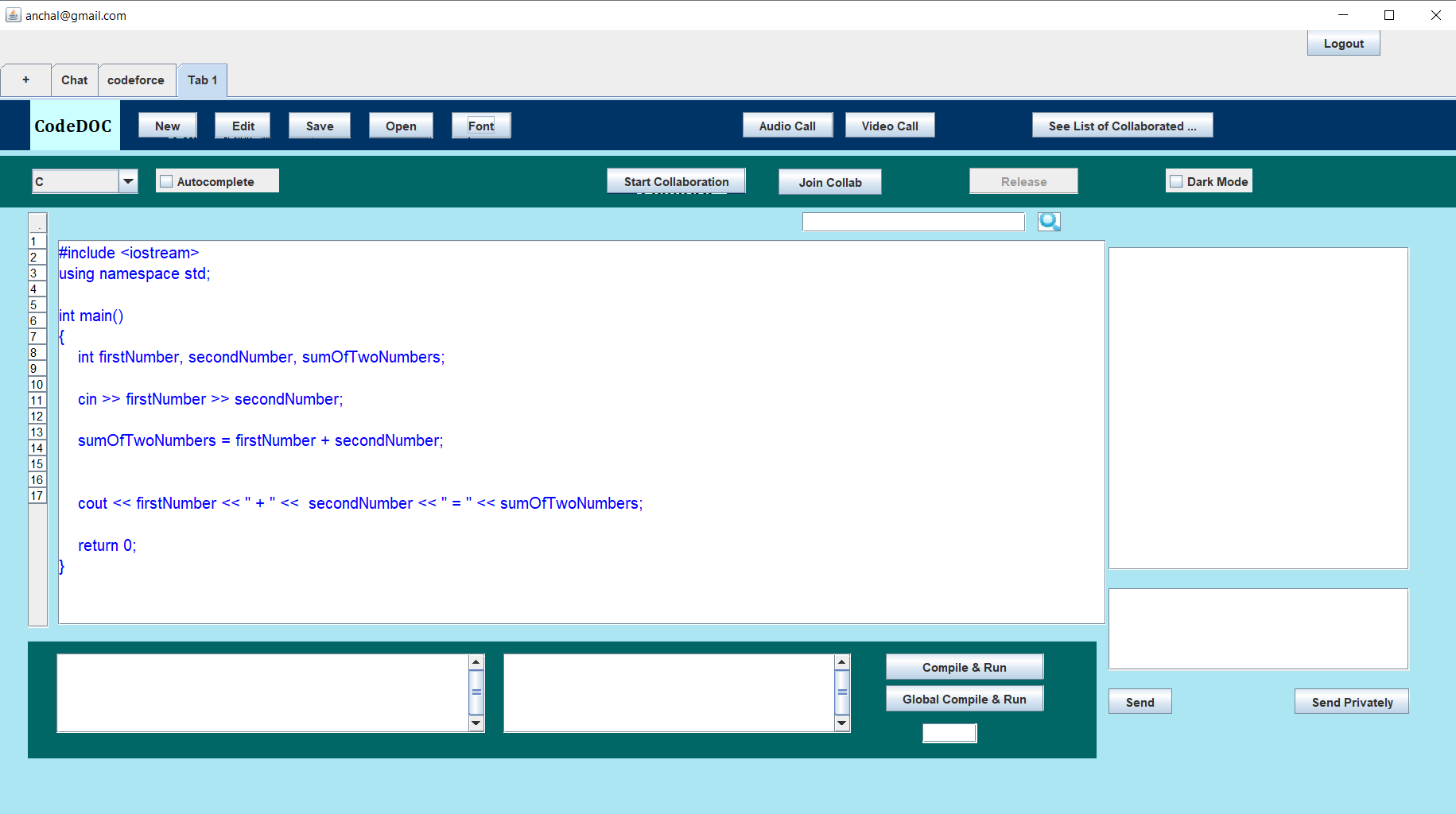Start an Audio Call
1456x814 pixels.
point(787,126)
